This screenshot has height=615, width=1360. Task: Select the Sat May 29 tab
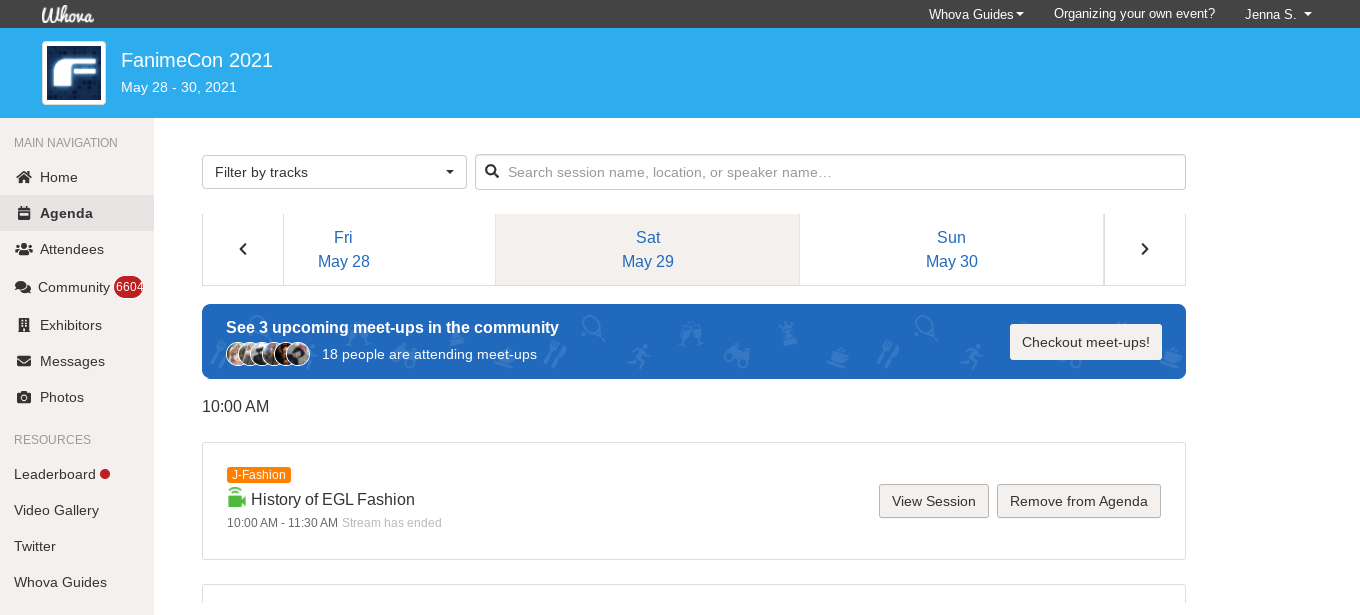(x=648, y=249)
